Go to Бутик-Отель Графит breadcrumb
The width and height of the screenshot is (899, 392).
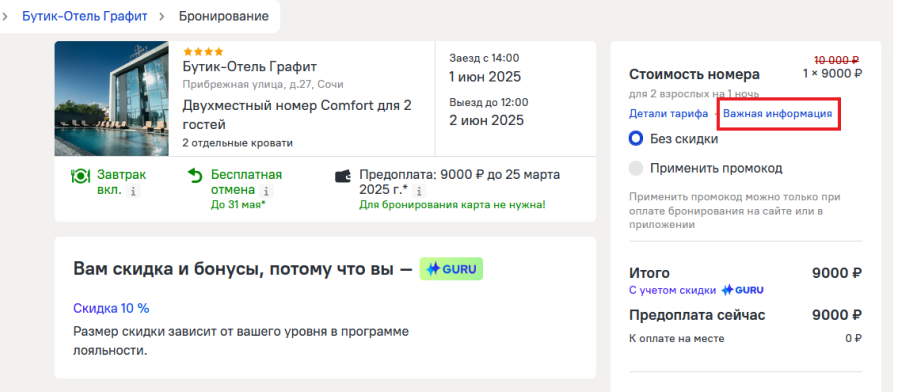coord(85,16)
